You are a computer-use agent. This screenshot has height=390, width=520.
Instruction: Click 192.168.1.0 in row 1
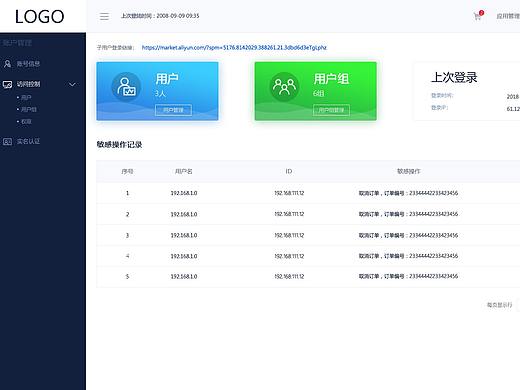pyautogui.click(x=184, y=193)
